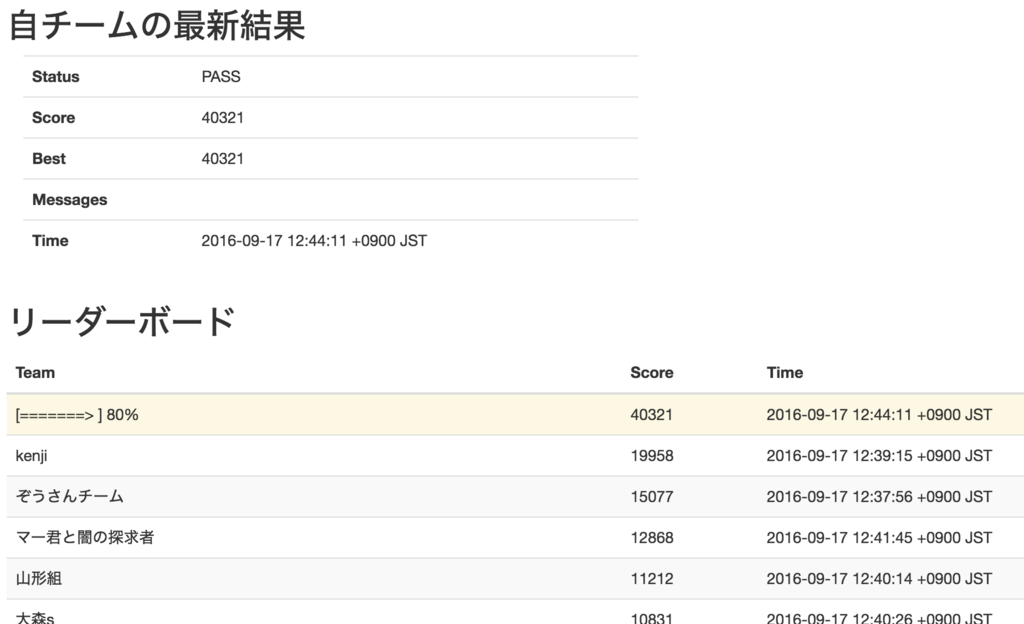The width and height of the screenshot is (1024, 624).
Task: Click the kenji team name
Action: coord(30,454)
